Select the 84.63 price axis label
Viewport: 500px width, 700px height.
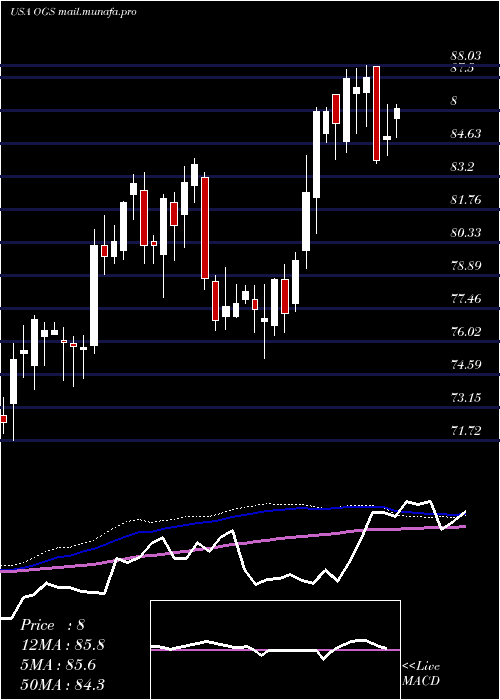click(x=466, y=133)
